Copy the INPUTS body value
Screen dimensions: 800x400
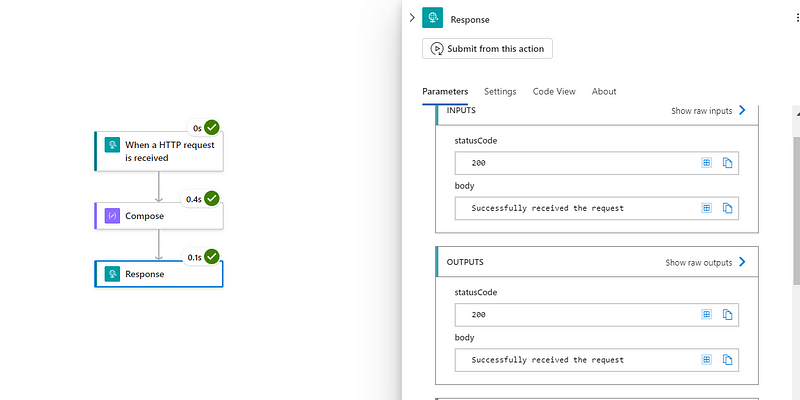coord(728,208)
